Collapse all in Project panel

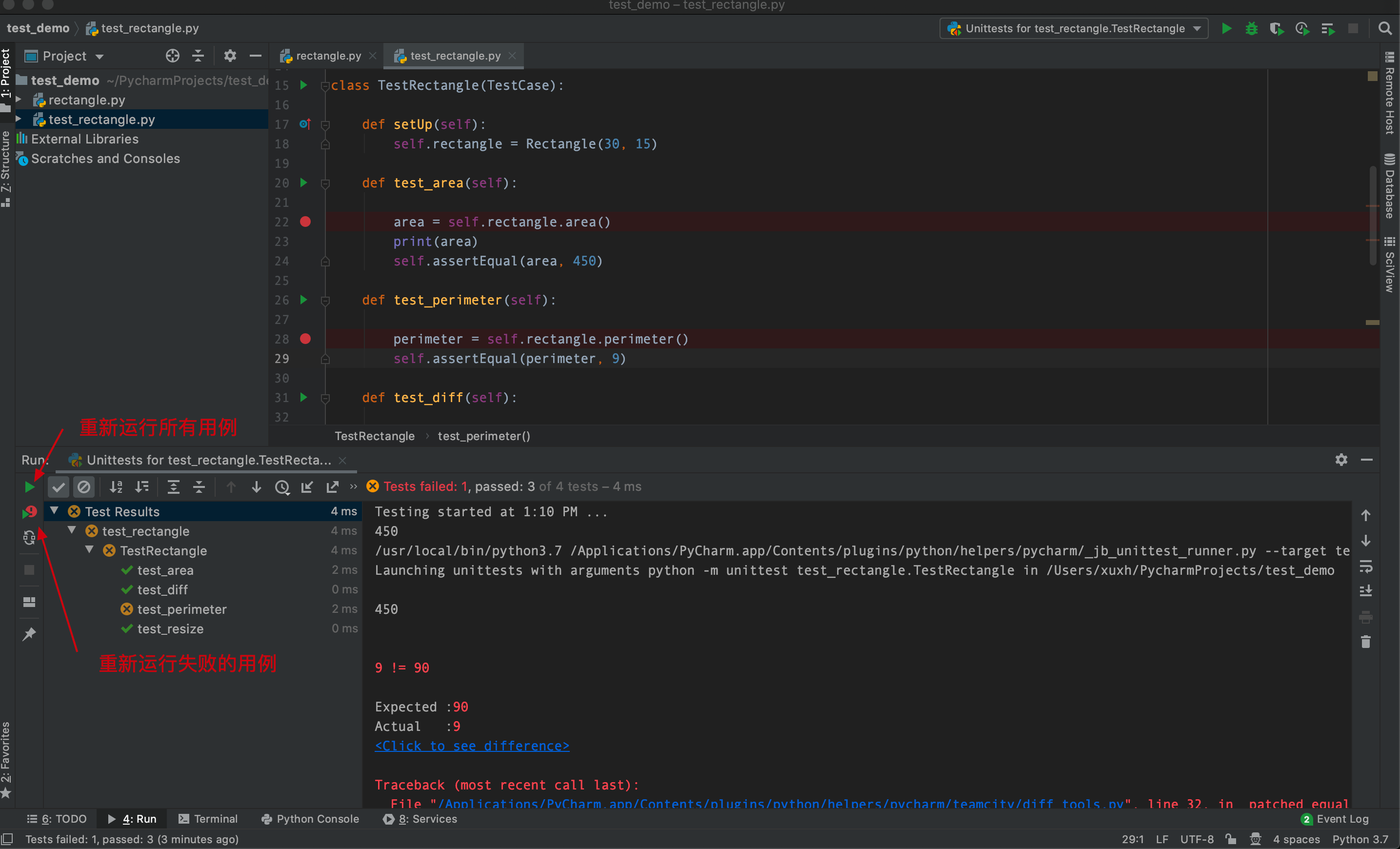tap(198, 56)
